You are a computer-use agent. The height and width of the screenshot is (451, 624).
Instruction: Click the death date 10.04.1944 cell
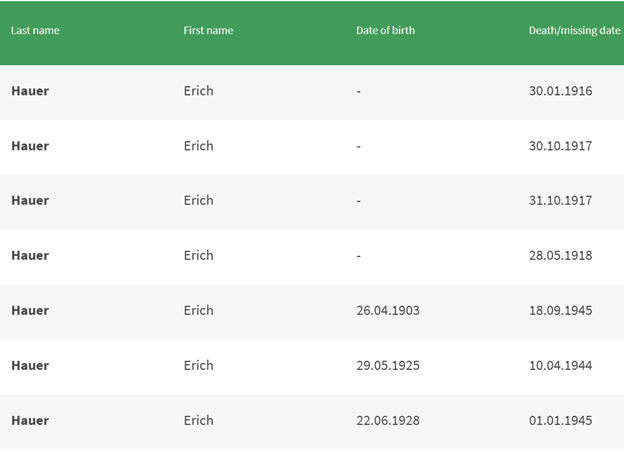[x=561, y=365]
